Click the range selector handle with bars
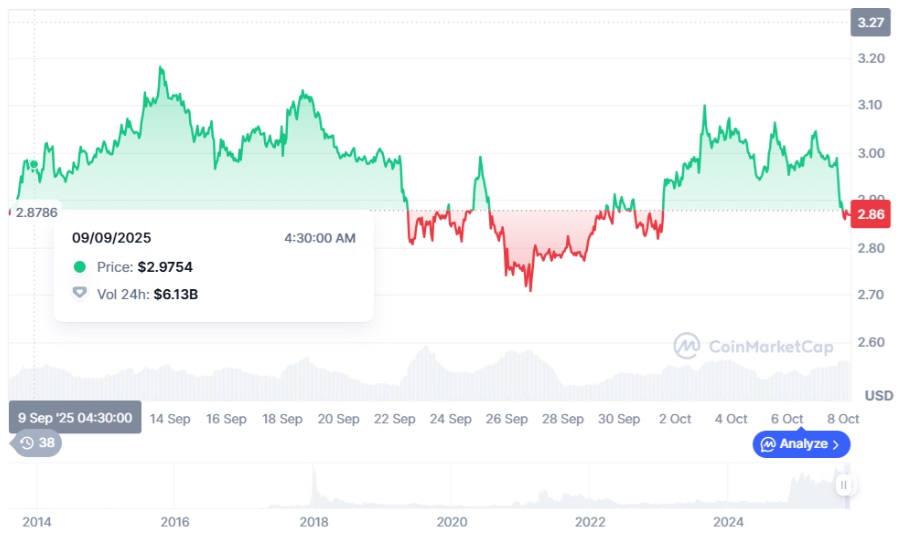Image resolution: width=900 pixels, height=534 pixels. click(844, 485)
